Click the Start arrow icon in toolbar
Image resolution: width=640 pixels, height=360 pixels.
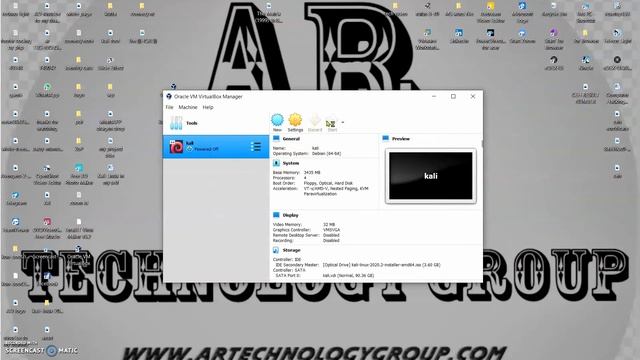coord(331,121)
